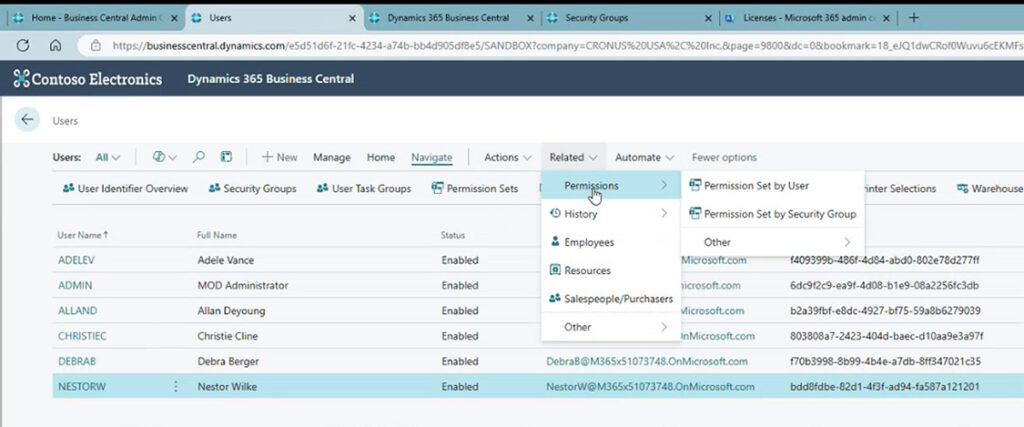Click the Contoso Electronics logo
Viewport: 1024px width, 427px height.
click(x=88, y=80)
